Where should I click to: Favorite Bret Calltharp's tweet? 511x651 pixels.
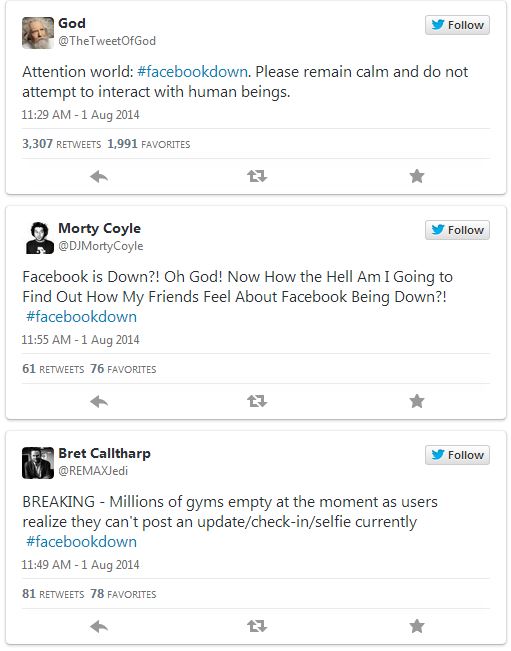[417, 626]
